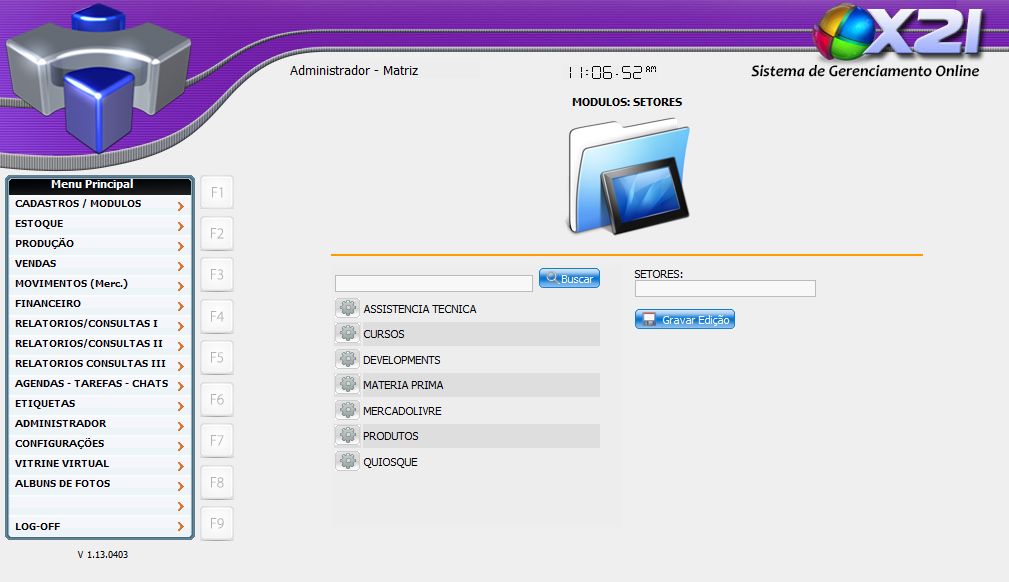
Task: Click gear icon beside PRODUTOS
Action: coord(347,435)
